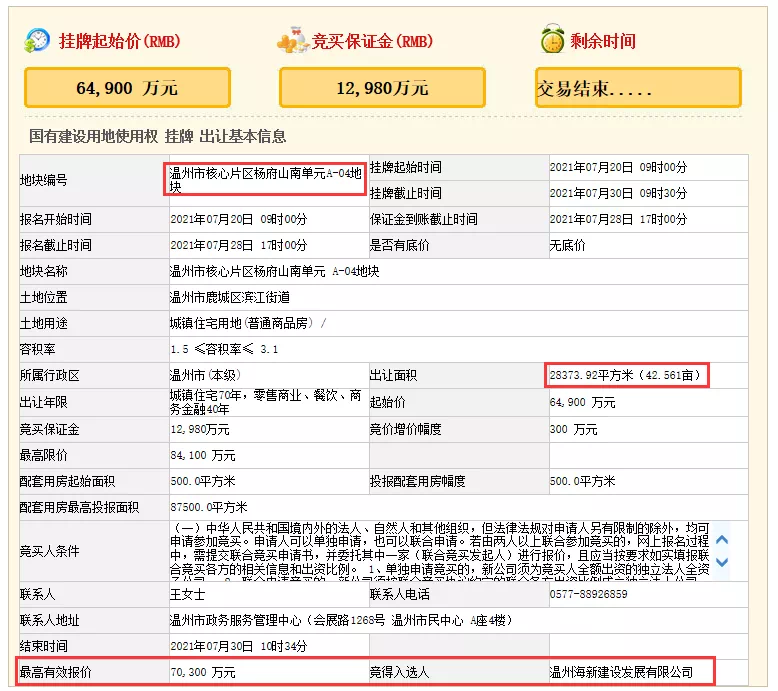Click the 出让面积 value 28373.92平方米

point(628,375)
